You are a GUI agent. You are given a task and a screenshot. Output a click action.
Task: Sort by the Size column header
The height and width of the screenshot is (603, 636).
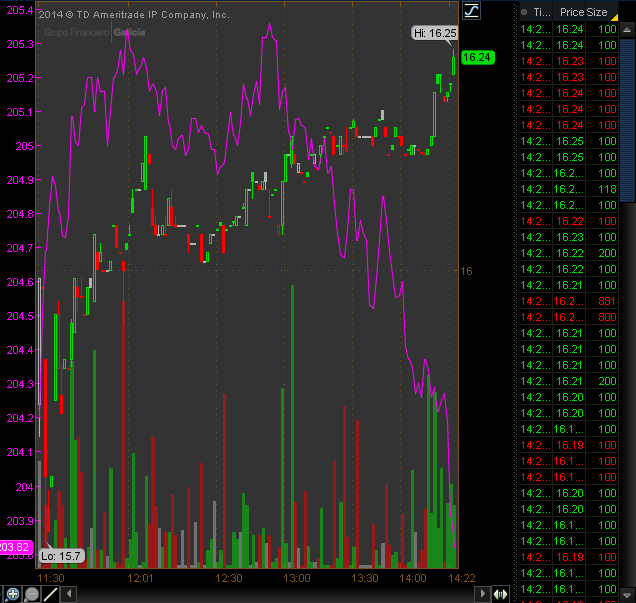[x=595, y=12]
